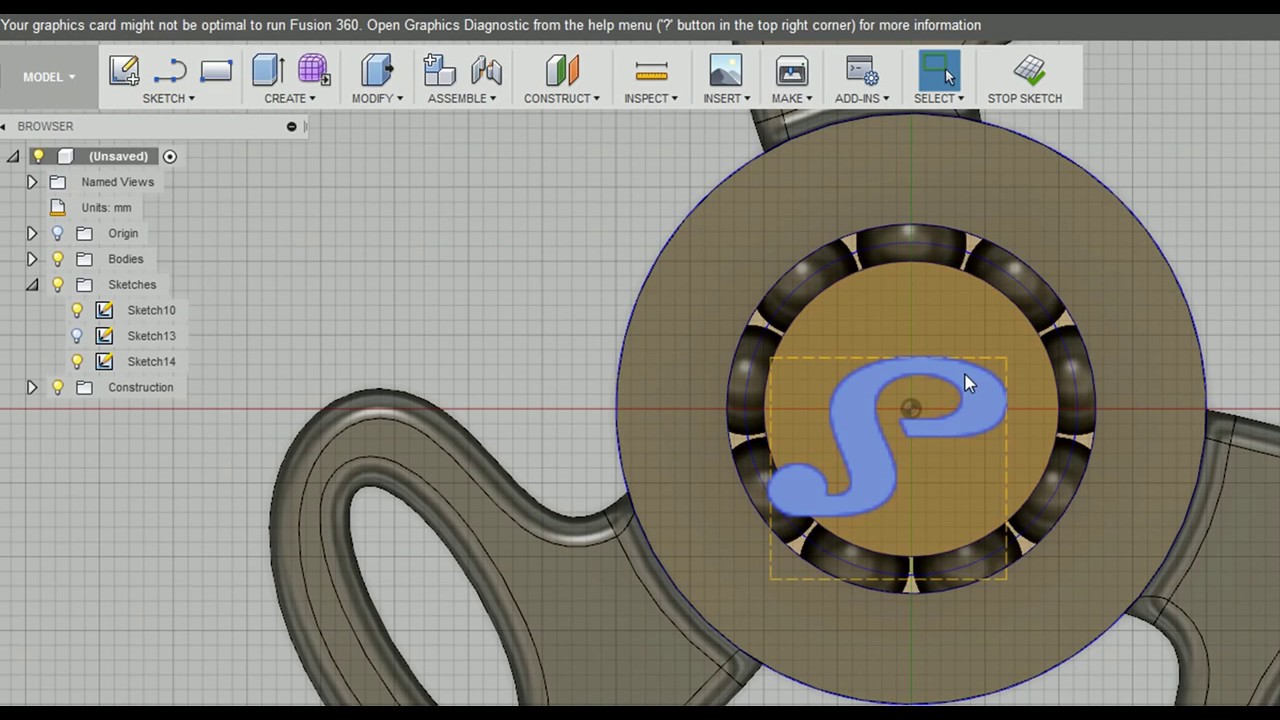
Task: Click the Units document icon
Action: tap(58, 207)
